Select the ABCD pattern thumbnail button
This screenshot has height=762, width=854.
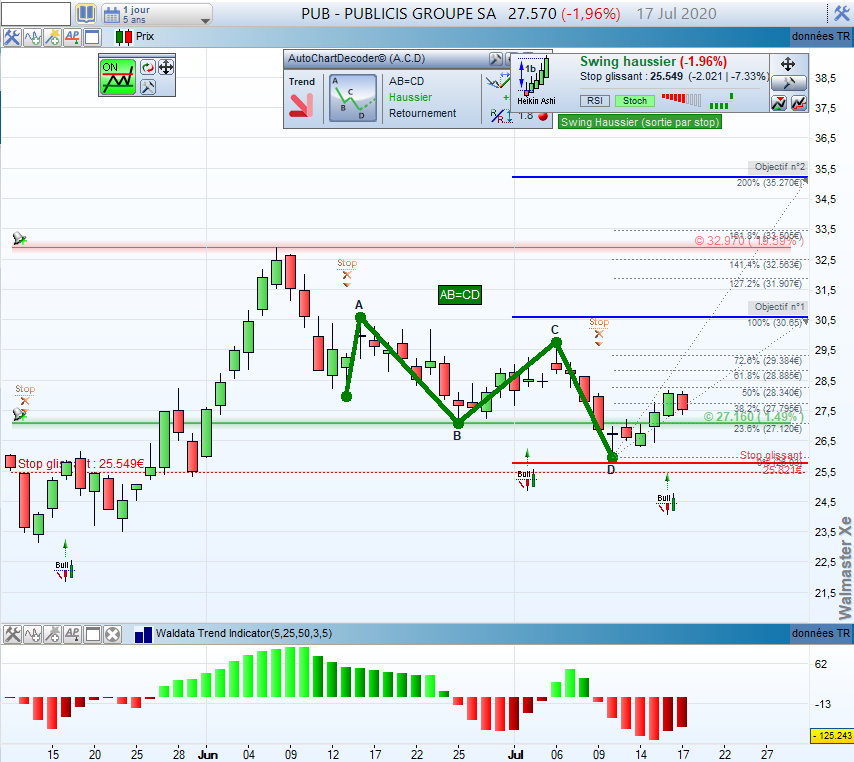coord(353,98)
